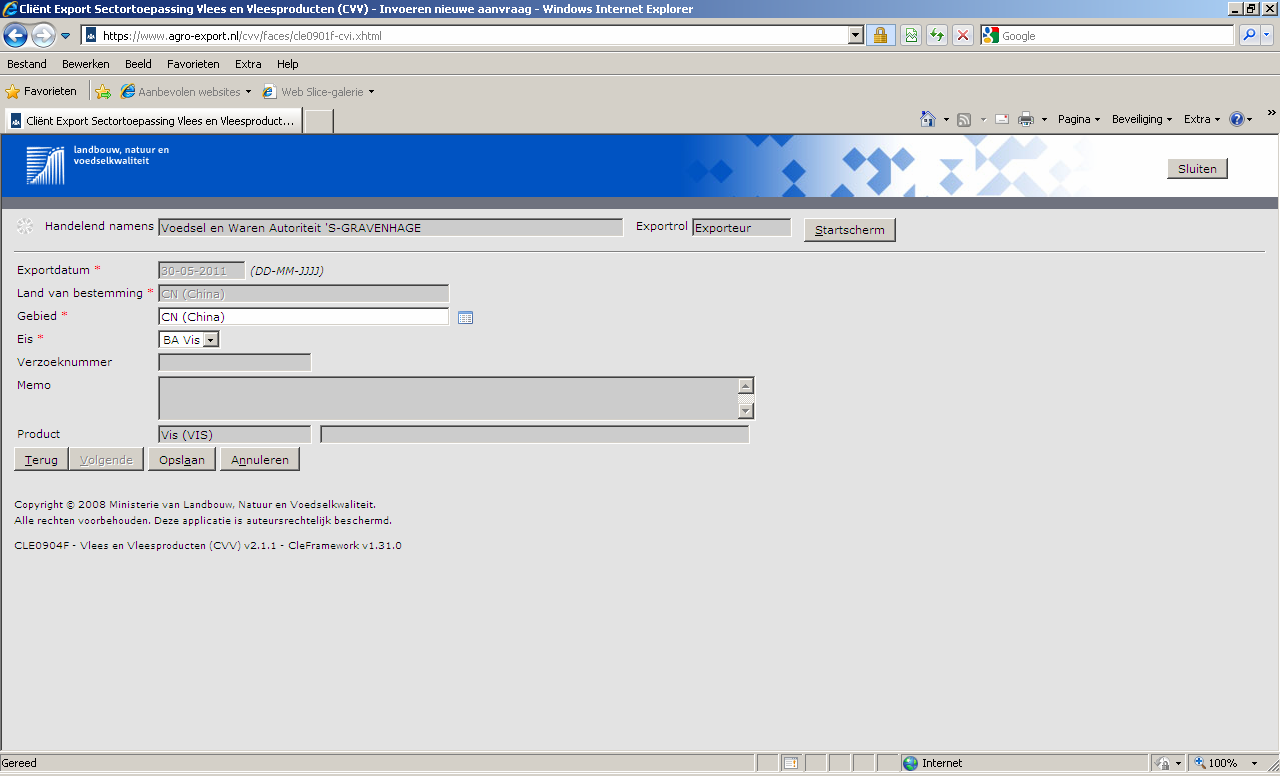1280x776 pixels.
Task: Open the Print options dropdown arrow
Action: click(x=1044, y=119)
